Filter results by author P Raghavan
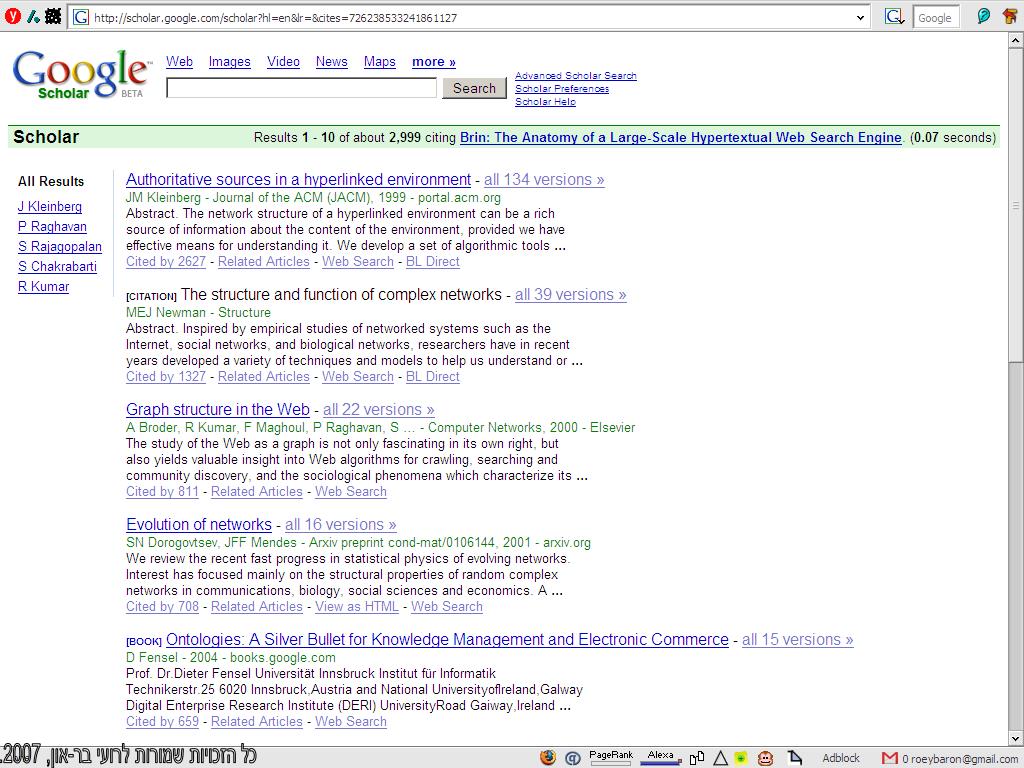This screenshot has height=768, width=1024. (52, 227)
